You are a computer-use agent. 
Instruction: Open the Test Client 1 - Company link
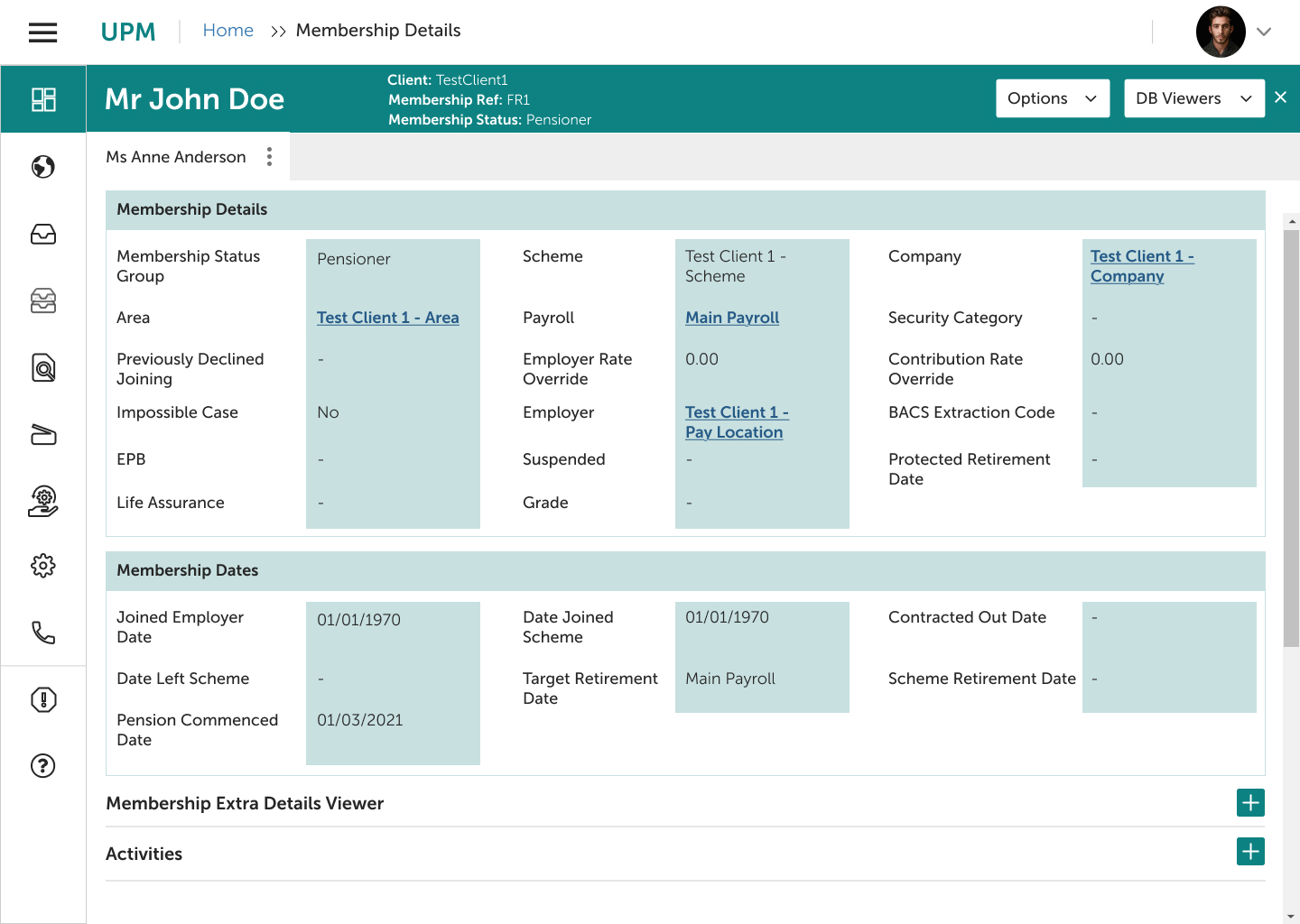[1143, 265]
